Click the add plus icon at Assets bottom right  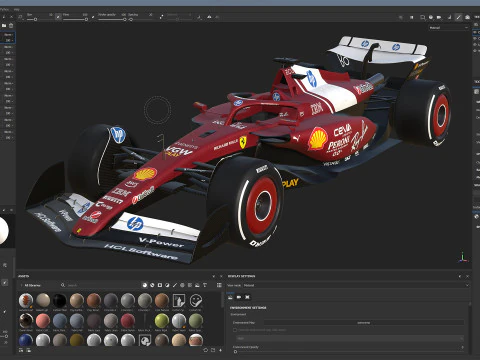click(220, 350)
